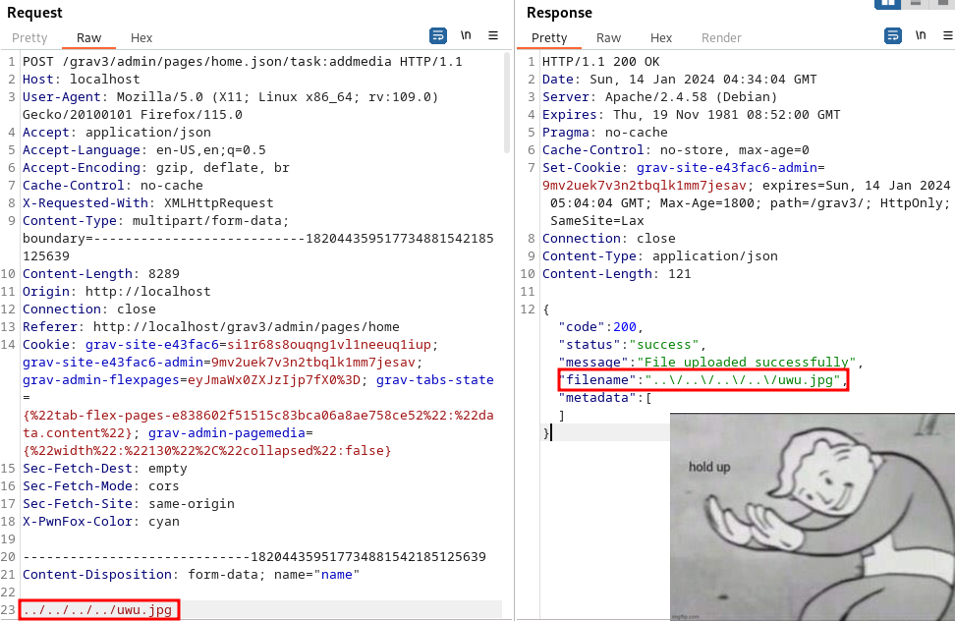Click the "code":200 JSON line

tap(601, 327)
